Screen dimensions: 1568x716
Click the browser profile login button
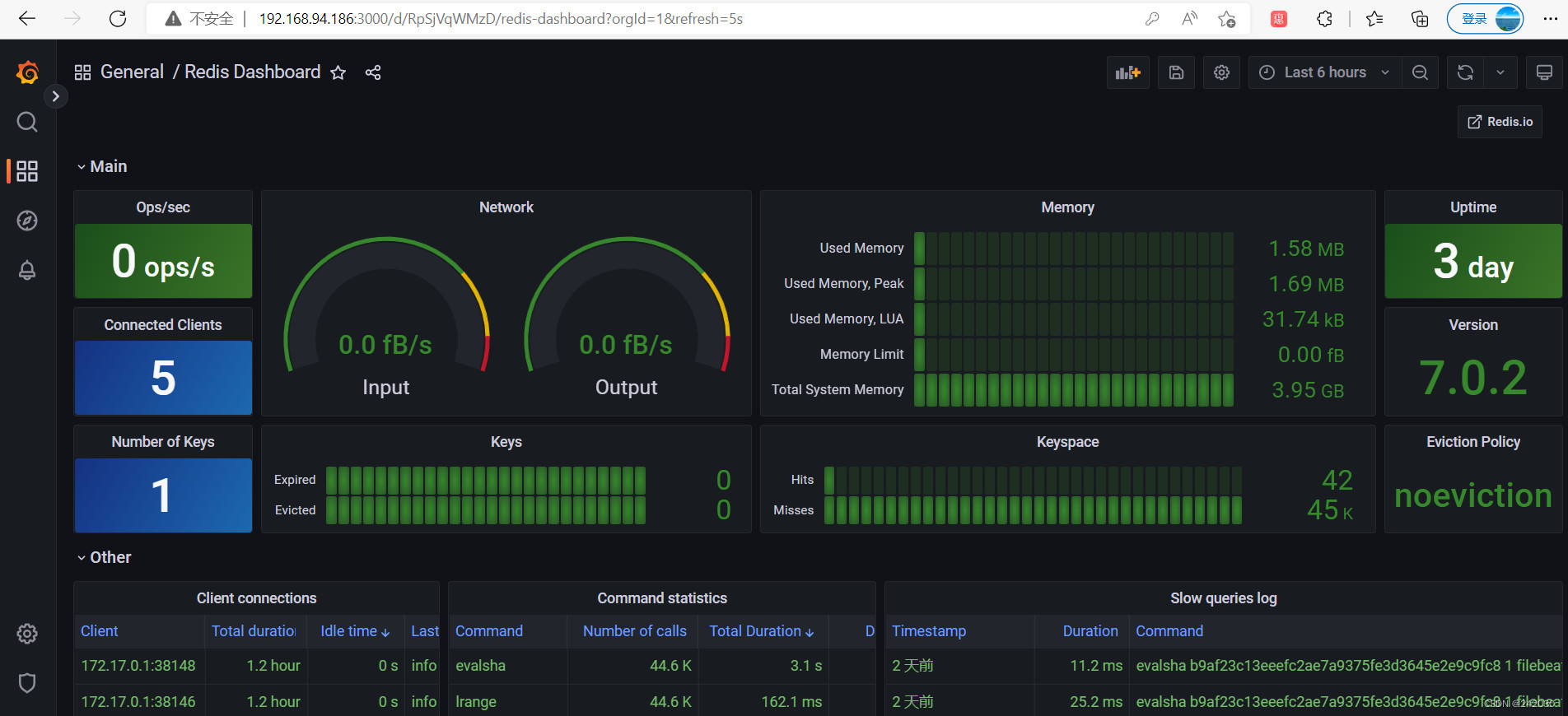(x=1486, y=19)
